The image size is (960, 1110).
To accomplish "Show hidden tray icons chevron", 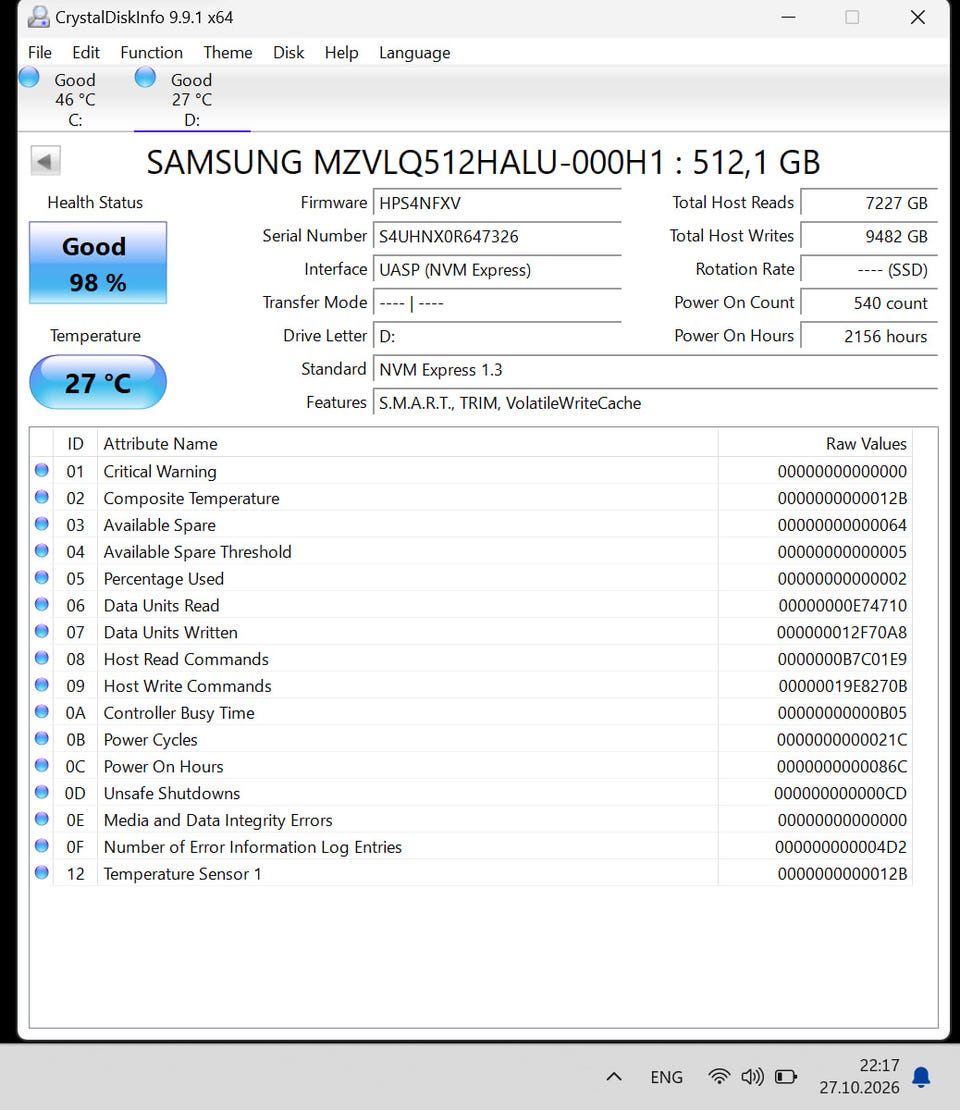I will 615,1077.
